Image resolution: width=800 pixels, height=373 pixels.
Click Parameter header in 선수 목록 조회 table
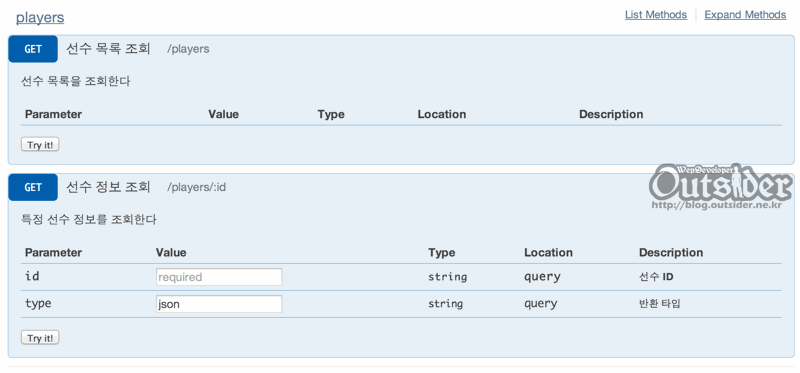tap(54, 114)
